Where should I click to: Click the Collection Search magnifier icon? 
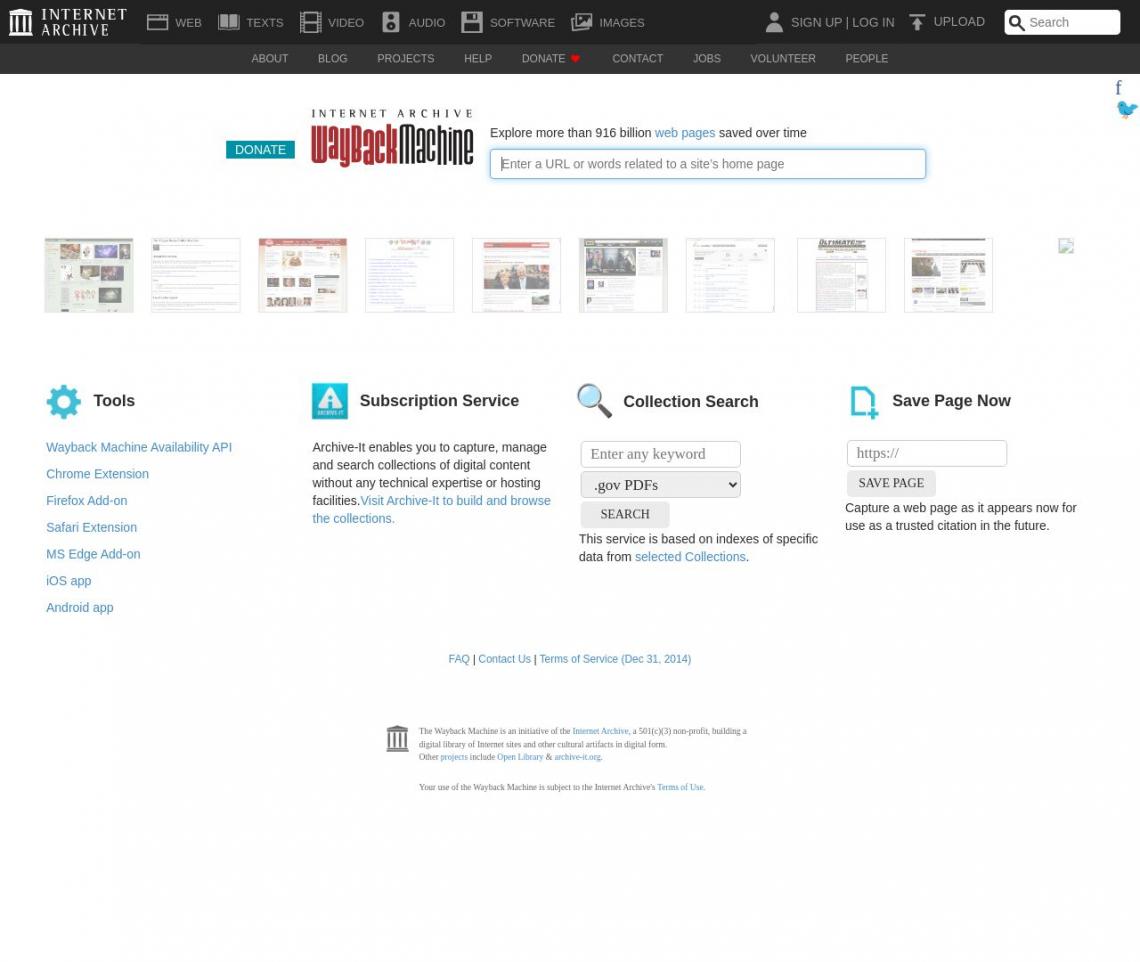(x=594, y=401)
